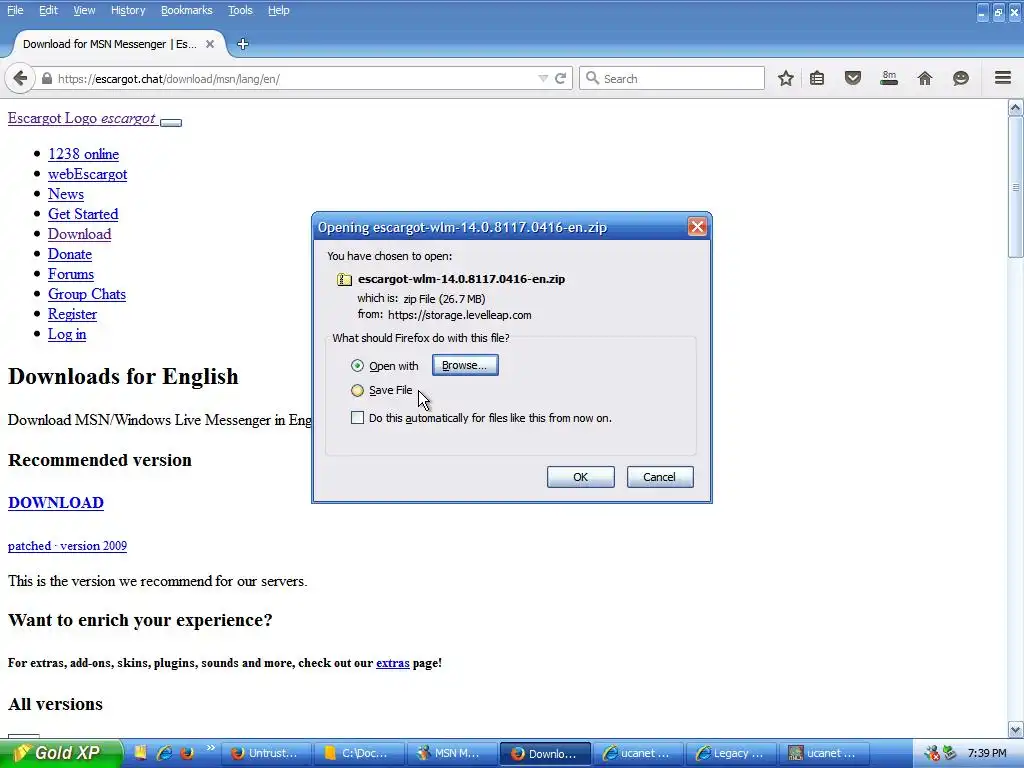This screenshot has height=768, width=1024.
Task: Open the File menu
Action: pos(15,10)
